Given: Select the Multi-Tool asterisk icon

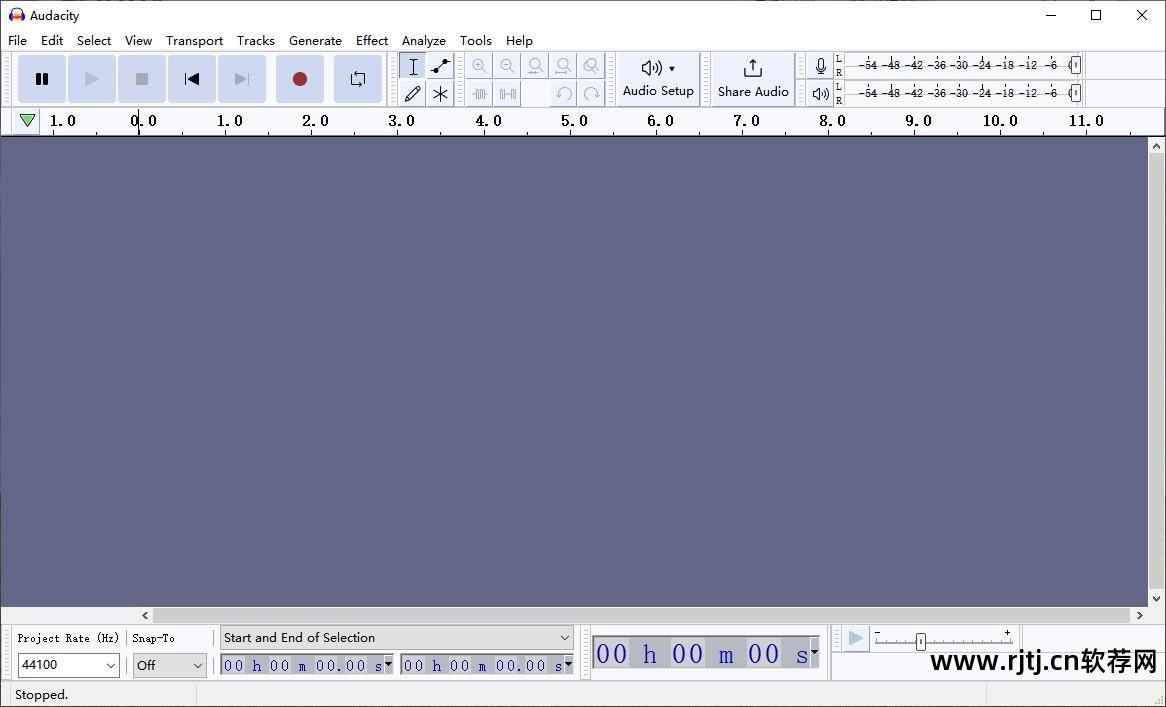Looking at the screenshot, I should [440, 94].
